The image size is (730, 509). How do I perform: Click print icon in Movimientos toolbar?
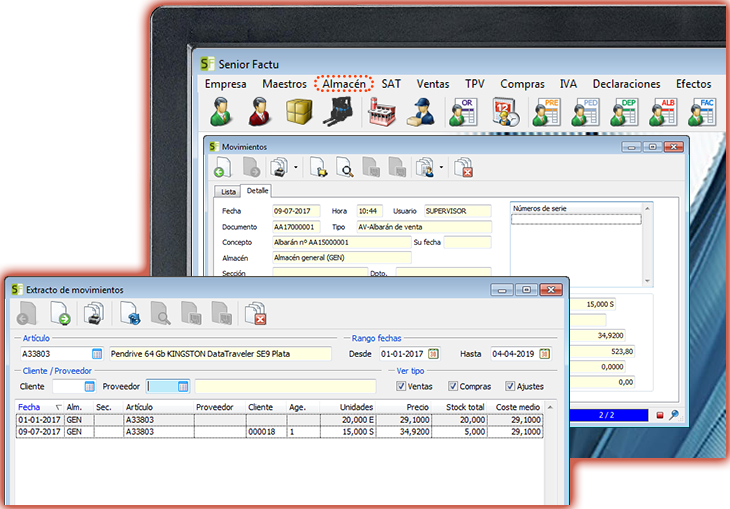tap(279, 167)
